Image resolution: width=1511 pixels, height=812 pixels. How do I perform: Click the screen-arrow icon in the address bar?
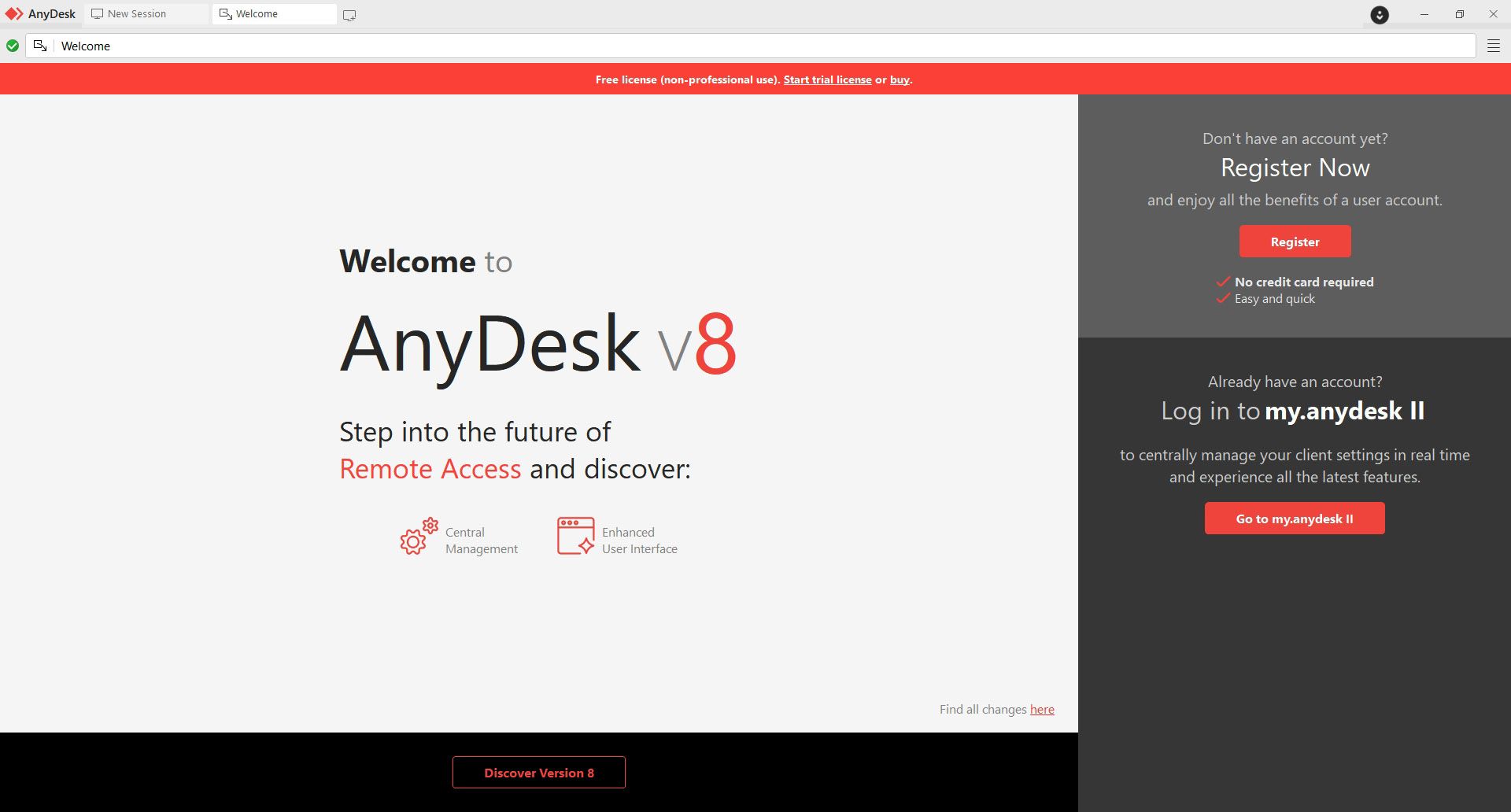(x=40, y=46)
